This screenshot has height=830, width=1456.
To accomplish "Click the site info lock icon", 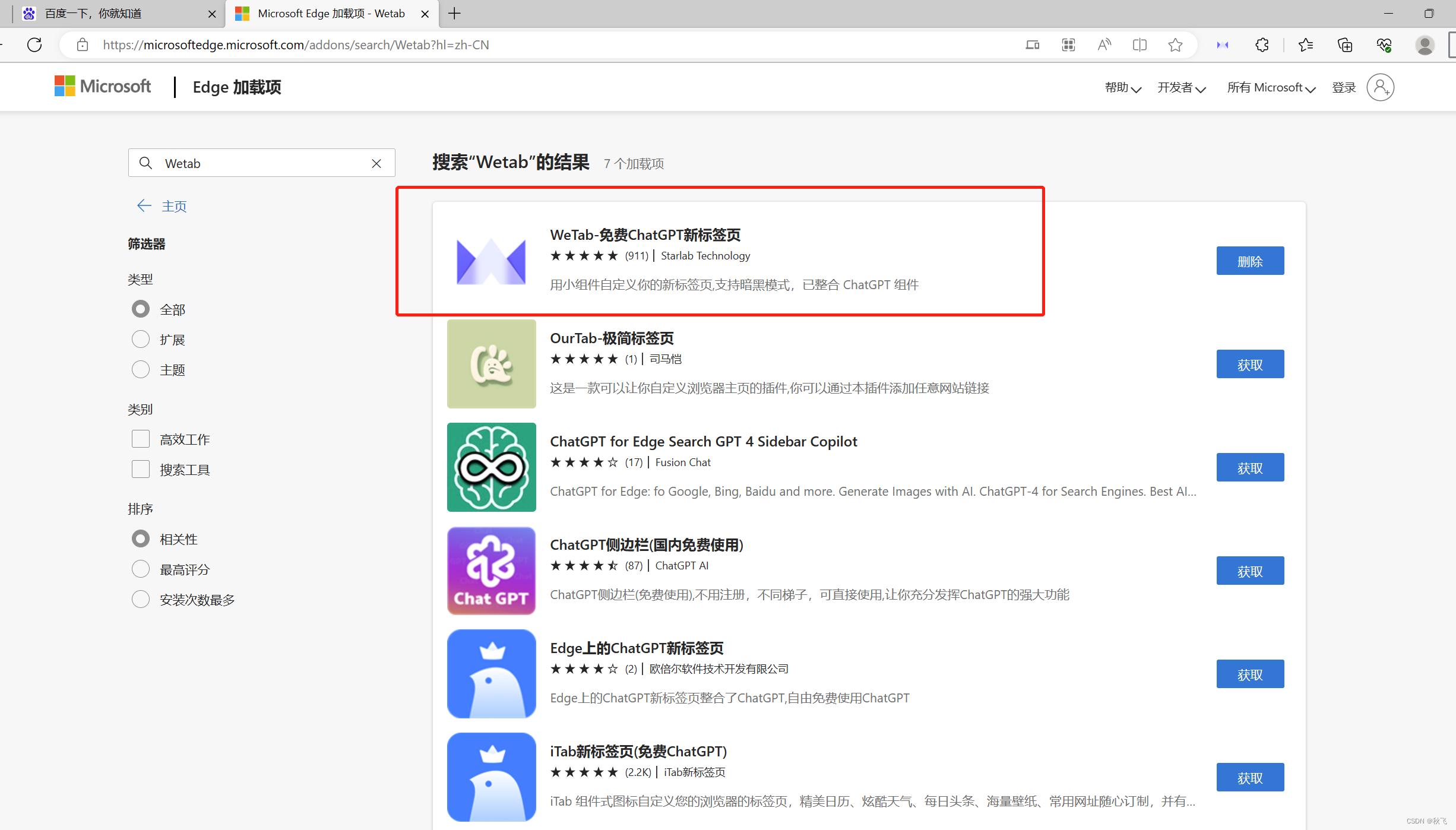I will tap(83, 45).
